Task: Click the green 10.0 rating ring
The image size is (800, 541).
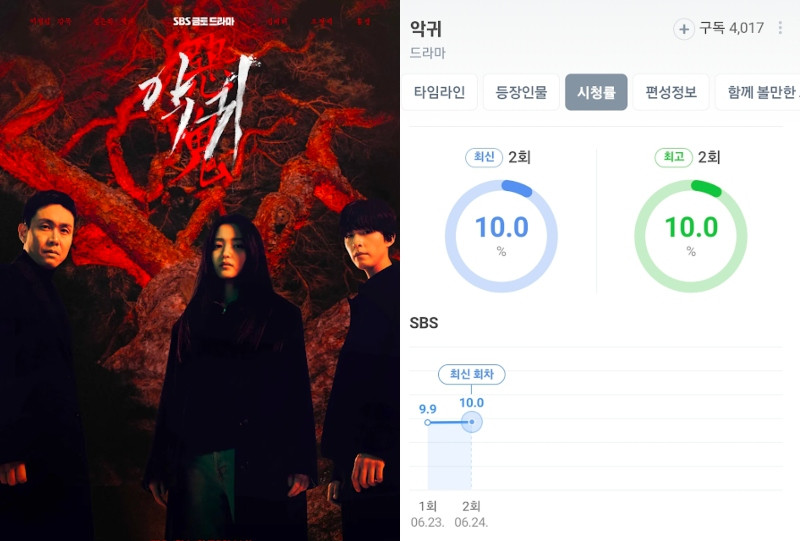Action: [691, 236]
